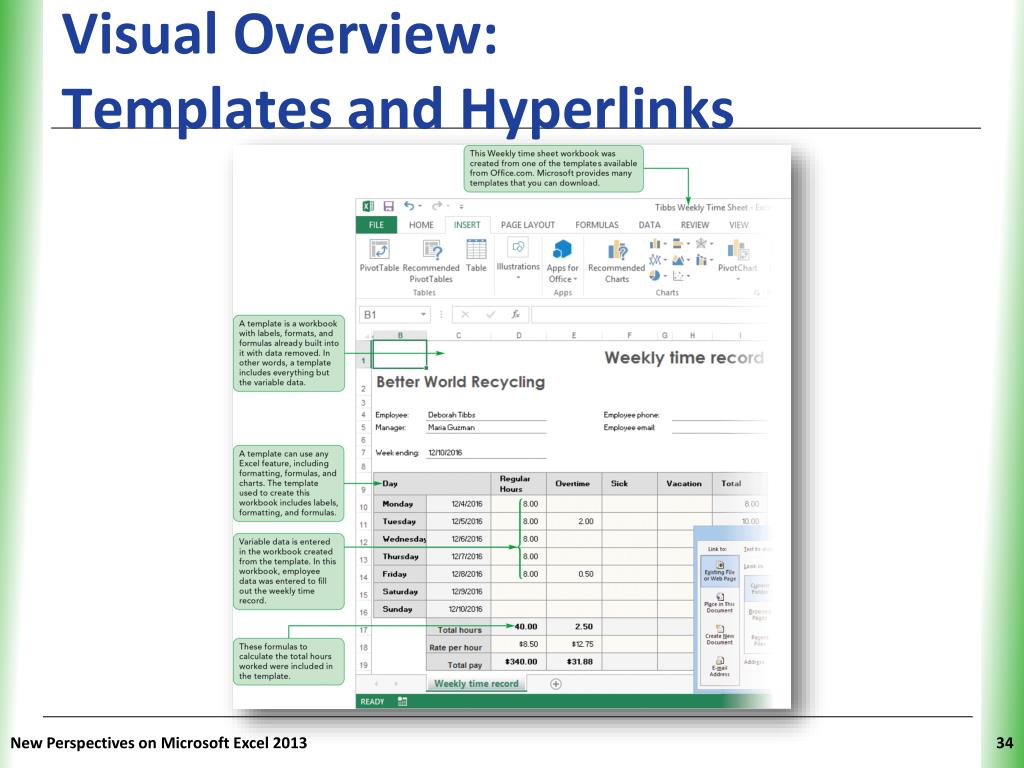This screenshot has width=1024, height=768.
Task: Click the Monday row label
Action: (398, 504)
